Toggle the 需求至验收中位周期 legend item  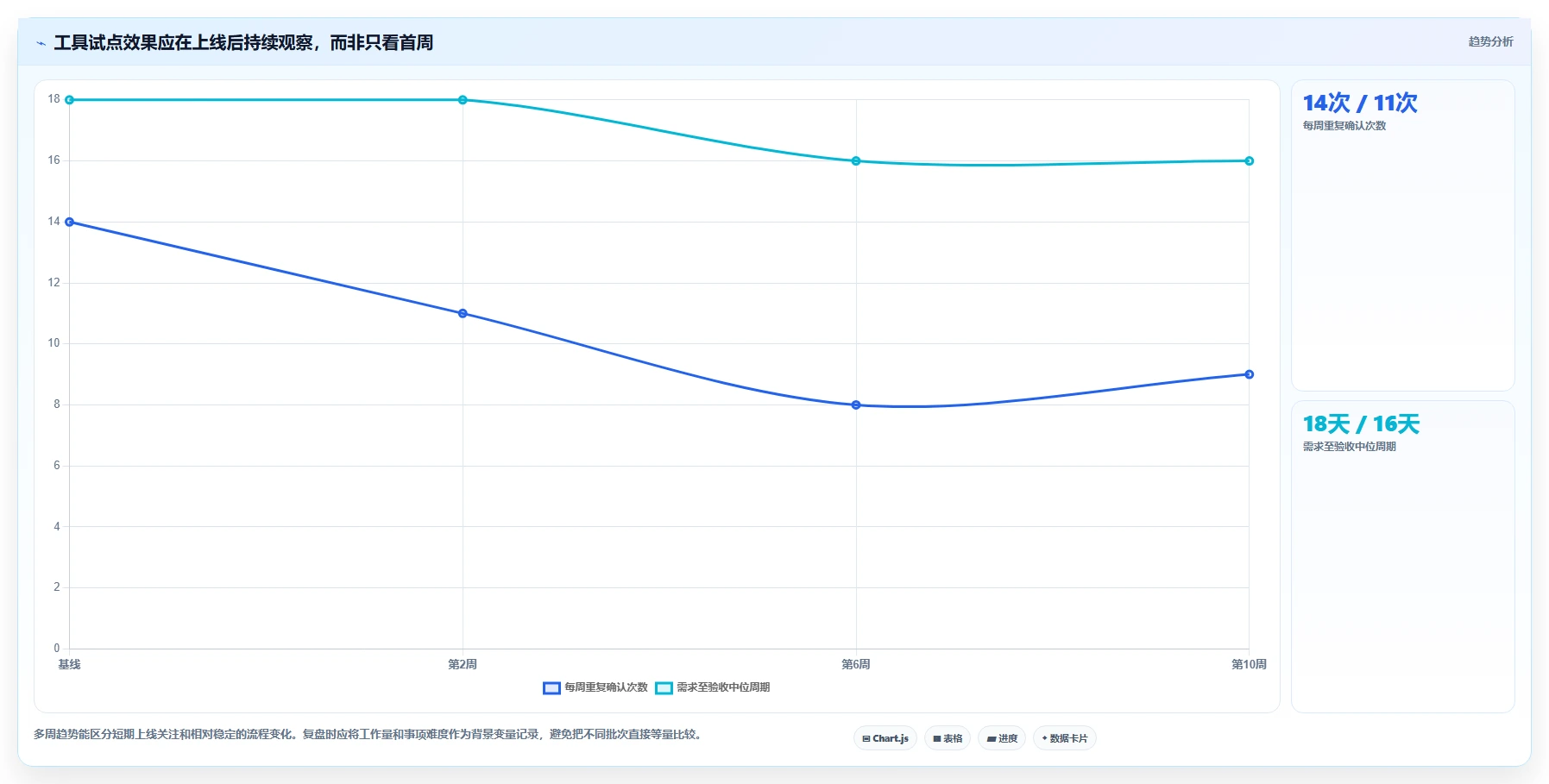pyautogui.click(x=713, y=687)
